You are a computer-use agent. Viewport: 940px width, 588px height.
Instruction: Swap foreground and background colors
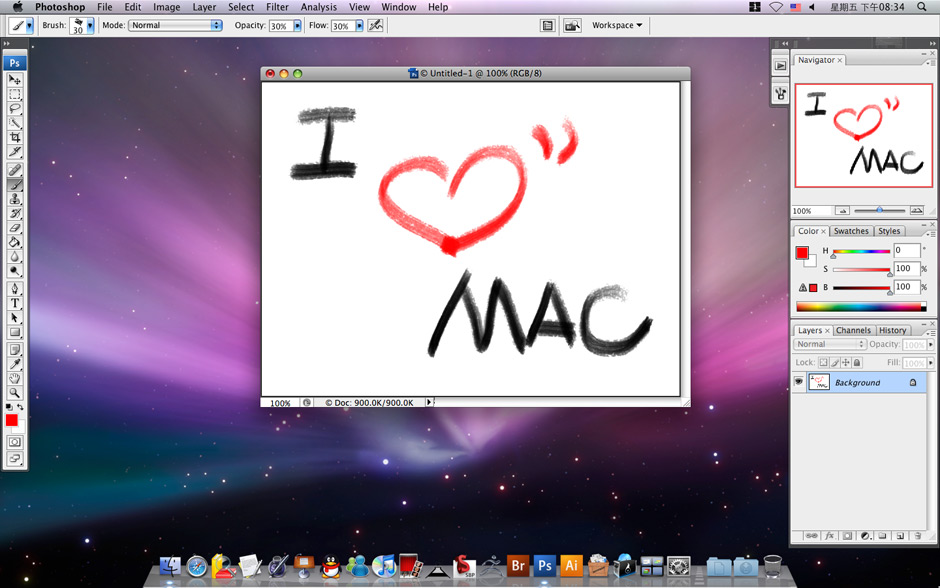tap(20, 407)
